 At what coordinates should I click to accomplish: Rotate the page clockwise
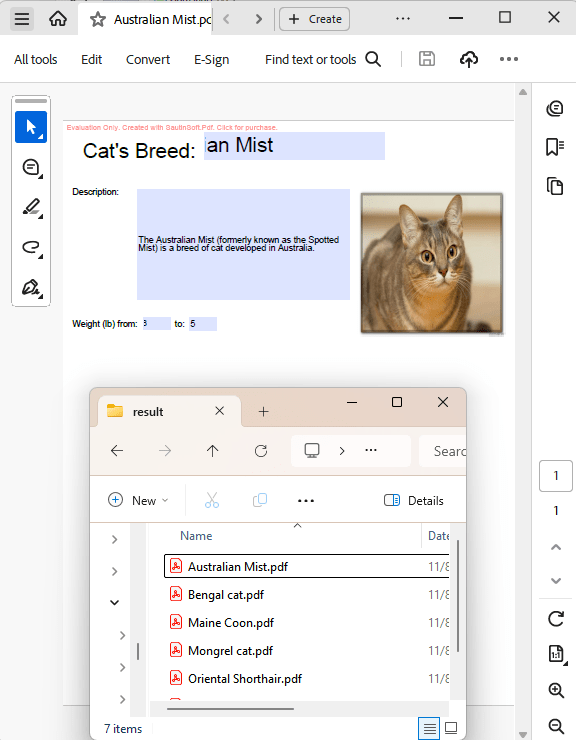click(556, 619)
